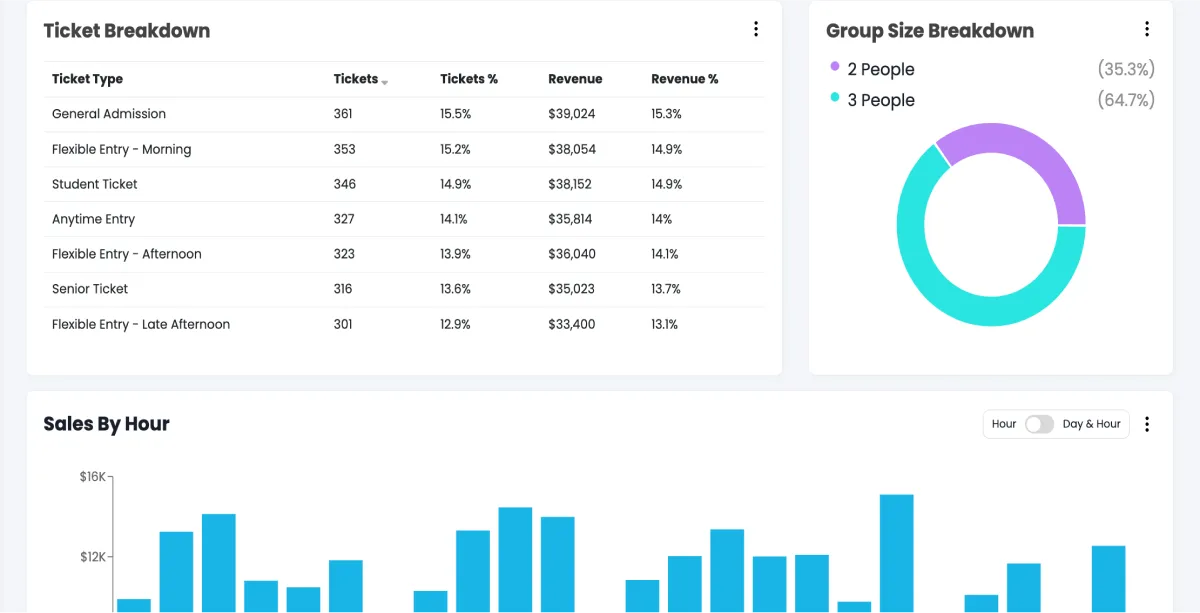Click the $38,152 revenue cell
Viewport: 1200px width, 613px height.
[570, 184]
